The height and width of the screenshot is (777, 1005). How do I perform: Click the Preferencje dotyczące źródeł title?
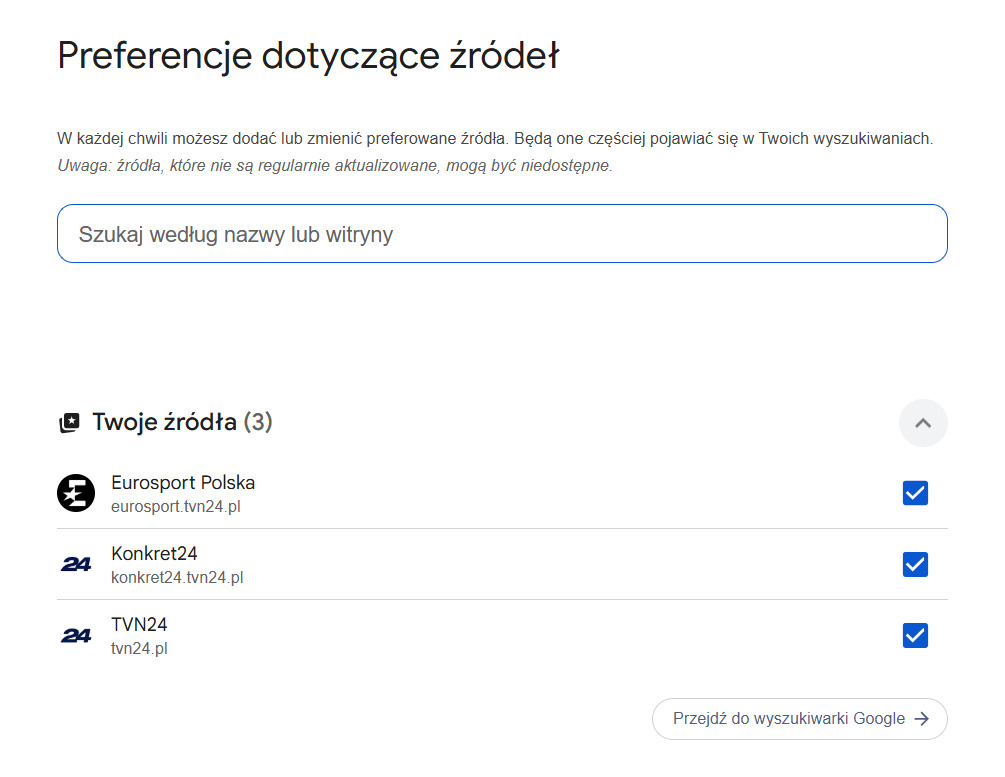[x=308, y=56]
